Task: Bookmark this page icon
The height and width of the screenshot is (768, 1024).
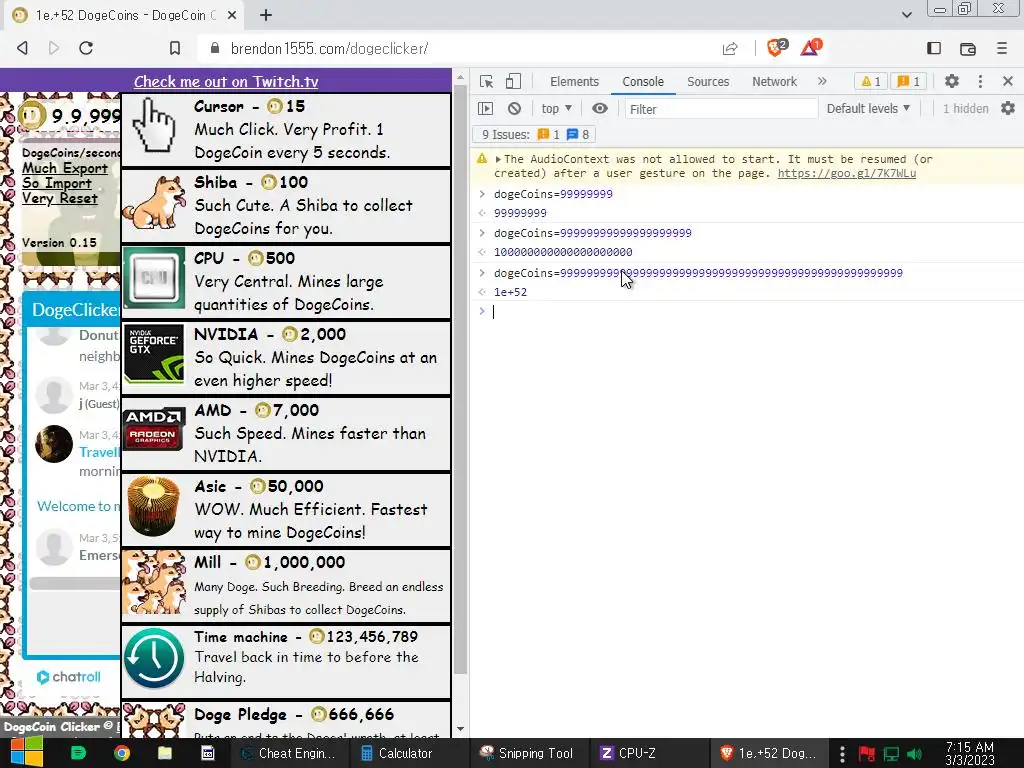Action: (x=174, y=48)
